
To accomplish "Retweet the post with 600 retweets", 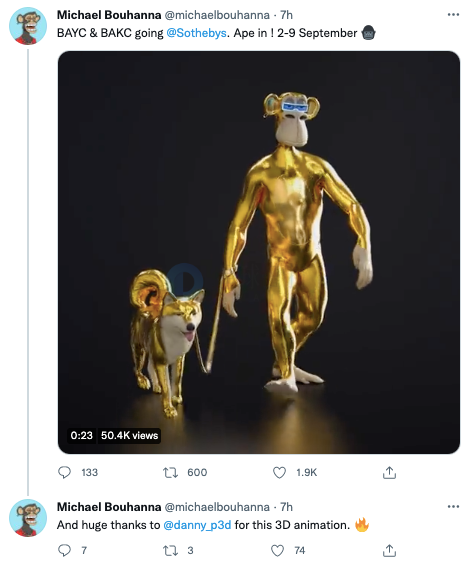I will (x=170, y=472).
